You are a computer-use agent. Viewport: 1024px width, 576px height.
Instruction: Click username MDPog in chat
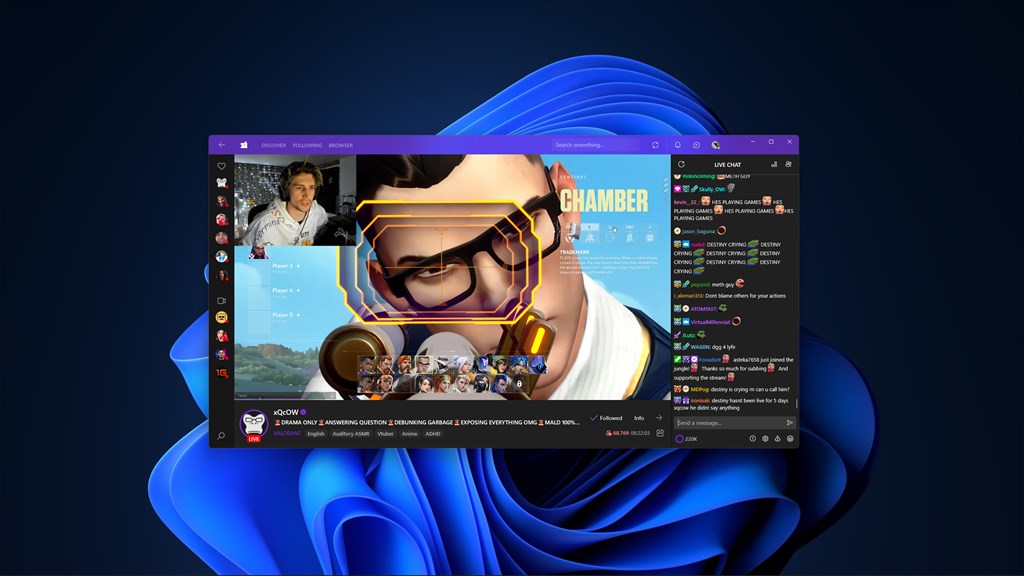(x=700, y=389)
